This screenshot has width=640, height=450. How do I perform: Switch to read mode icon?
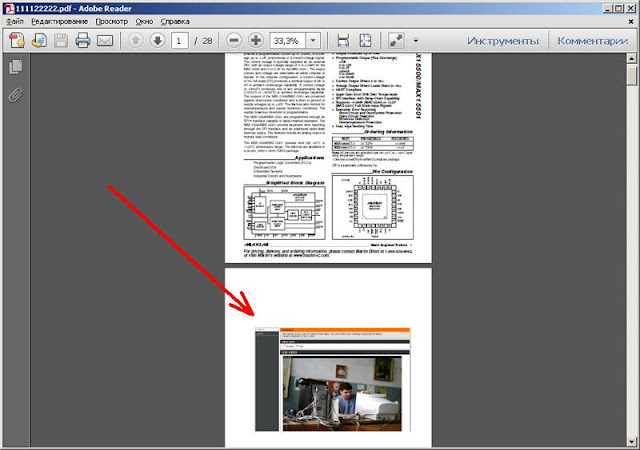click(396, 40)
